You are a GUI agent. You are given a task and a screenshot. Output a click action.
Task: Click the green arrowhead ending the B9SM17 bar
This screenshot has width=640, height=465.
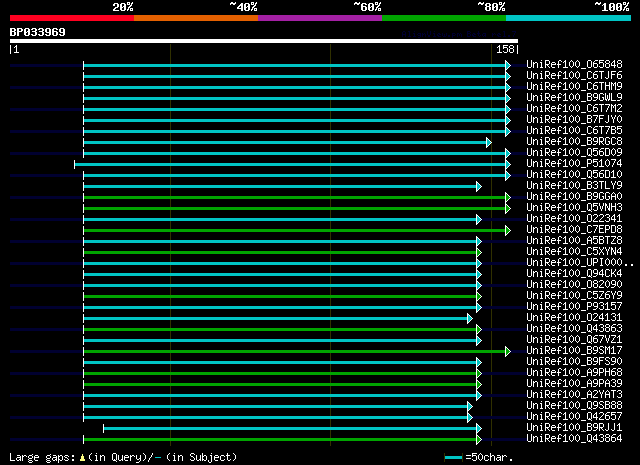(x=508, y=352)
